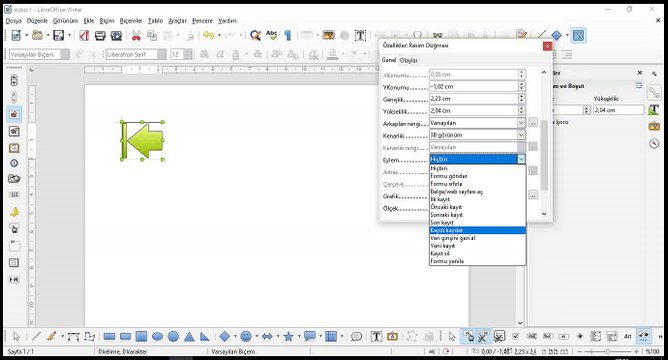Select the Ellipse shape tool

[x=157, y=337]
